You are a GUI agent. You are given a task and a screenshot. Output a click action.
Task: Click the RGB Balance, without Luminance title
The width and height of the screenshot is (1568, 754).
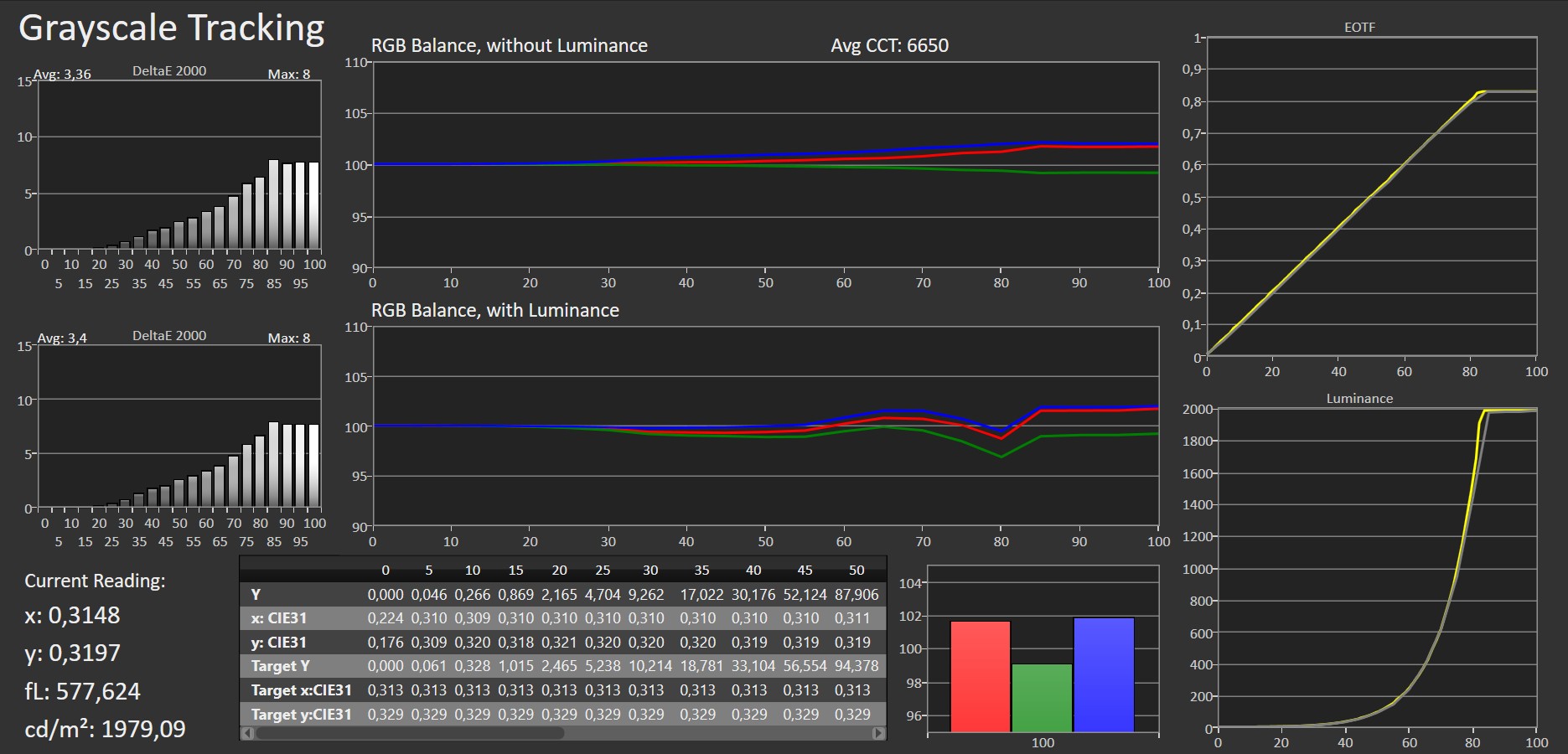(509, 45)
